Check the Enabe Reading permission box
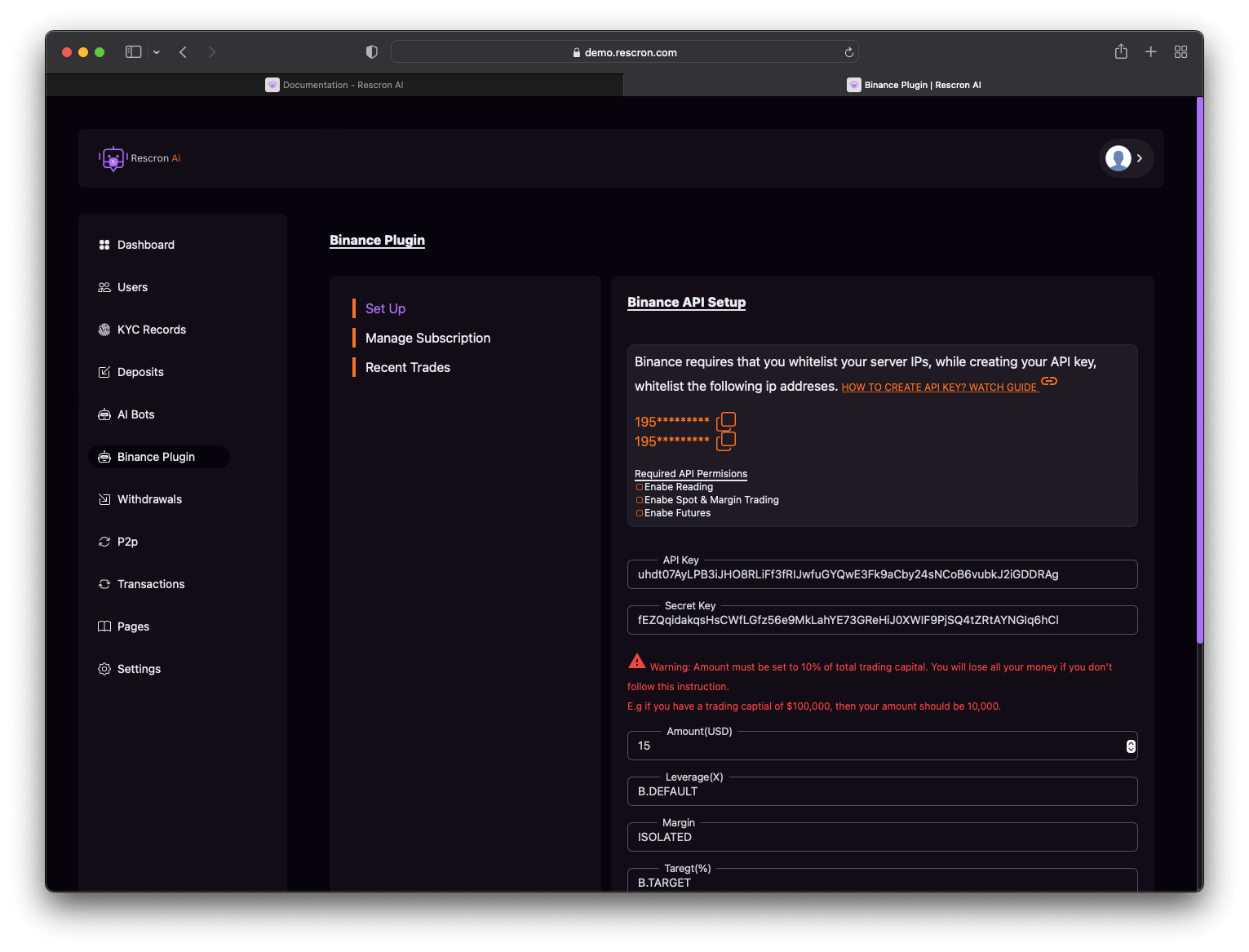 point(640,487)
